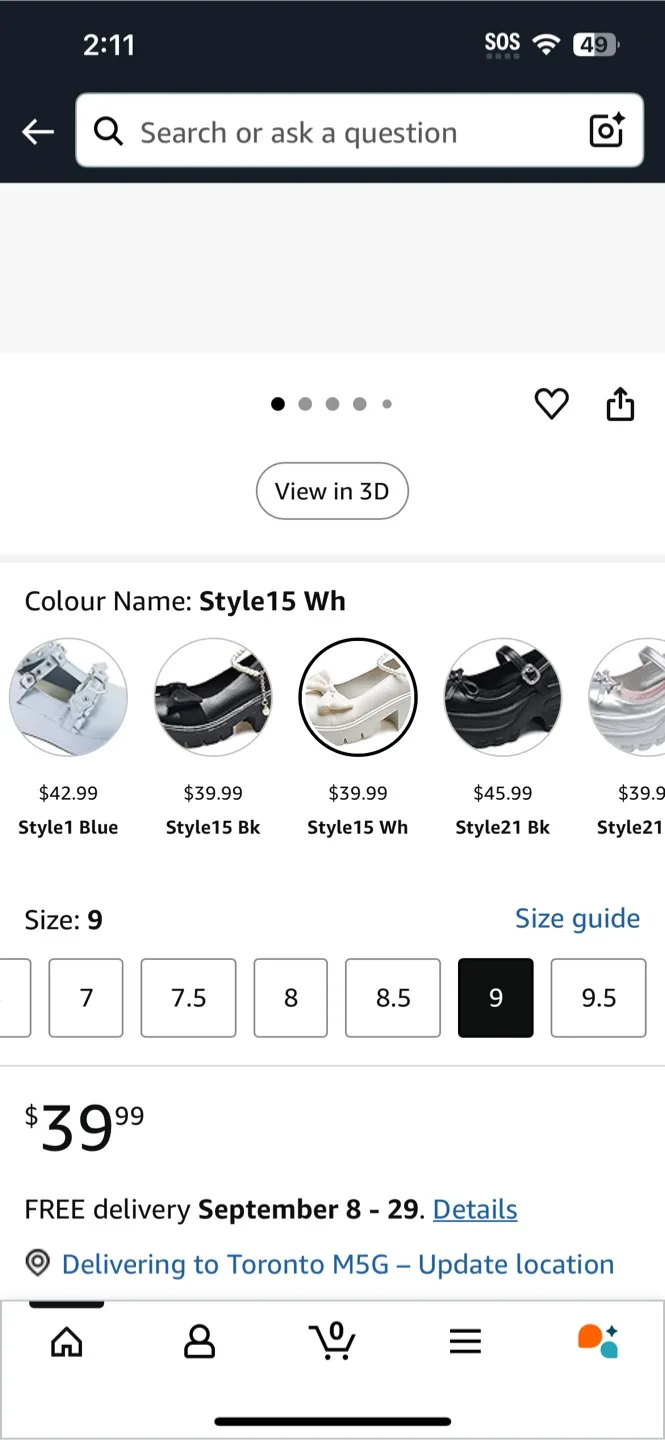Select Style15 Bk colour swatch

pos(213,697)
